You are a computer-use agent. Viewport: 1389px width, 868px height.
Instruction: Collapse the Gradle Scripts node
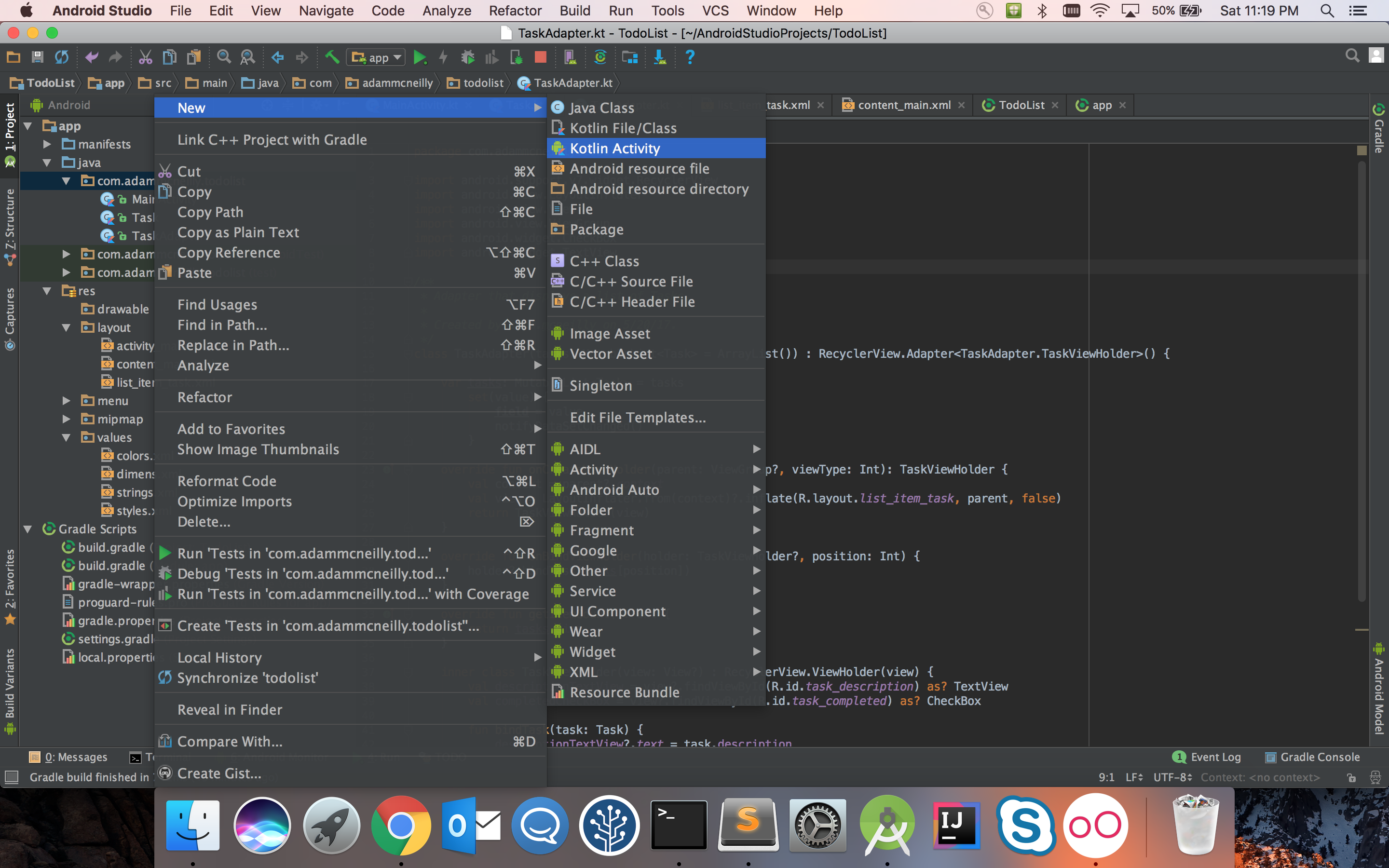click(x=27, y=529)
